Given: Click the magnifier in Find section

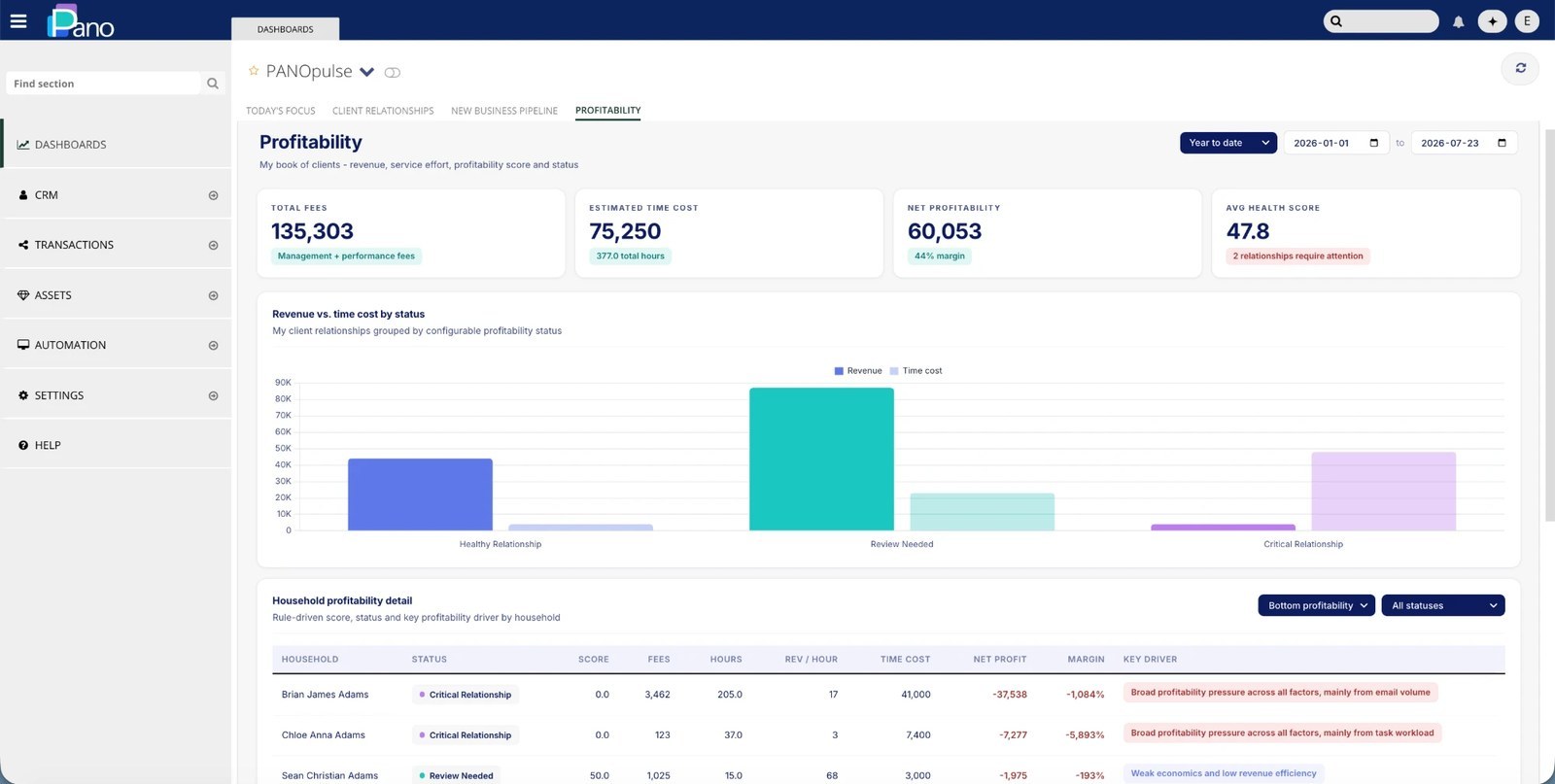Looking at the screenshot, I should coord(213,84).
